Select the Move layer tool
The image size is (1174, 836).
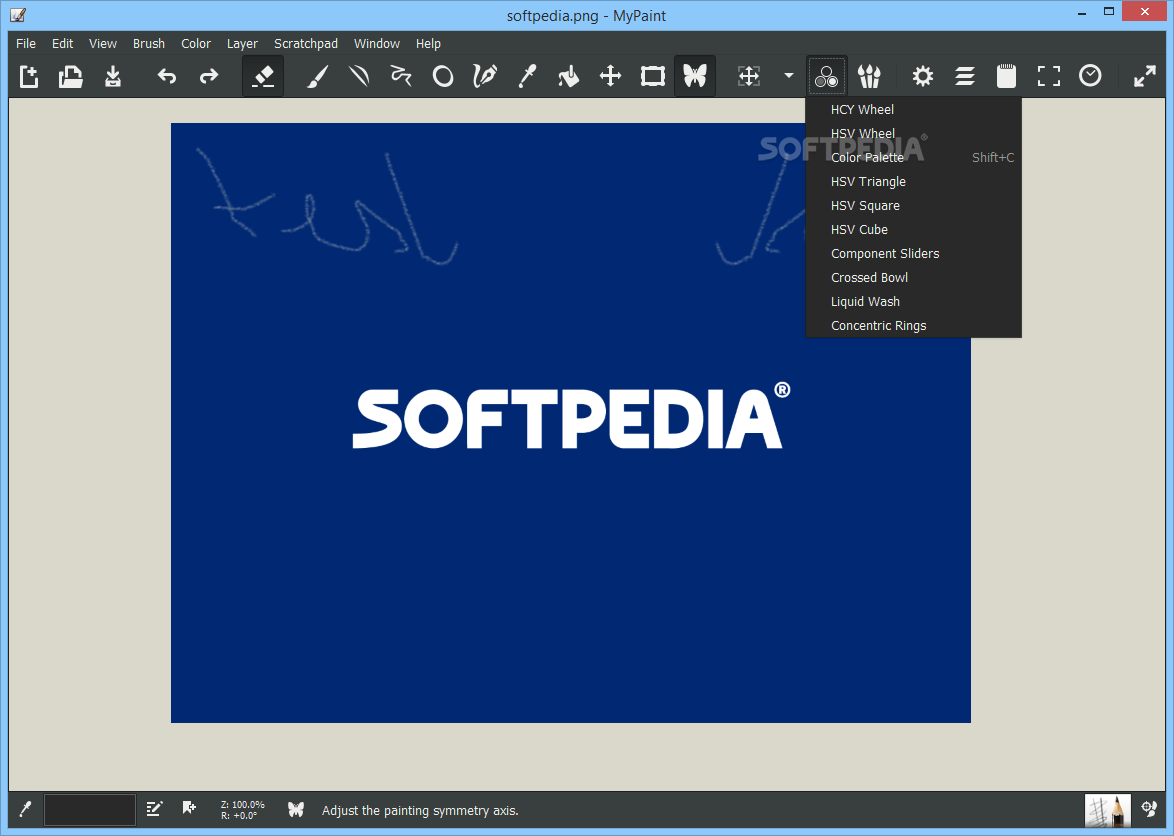[611, 76]
